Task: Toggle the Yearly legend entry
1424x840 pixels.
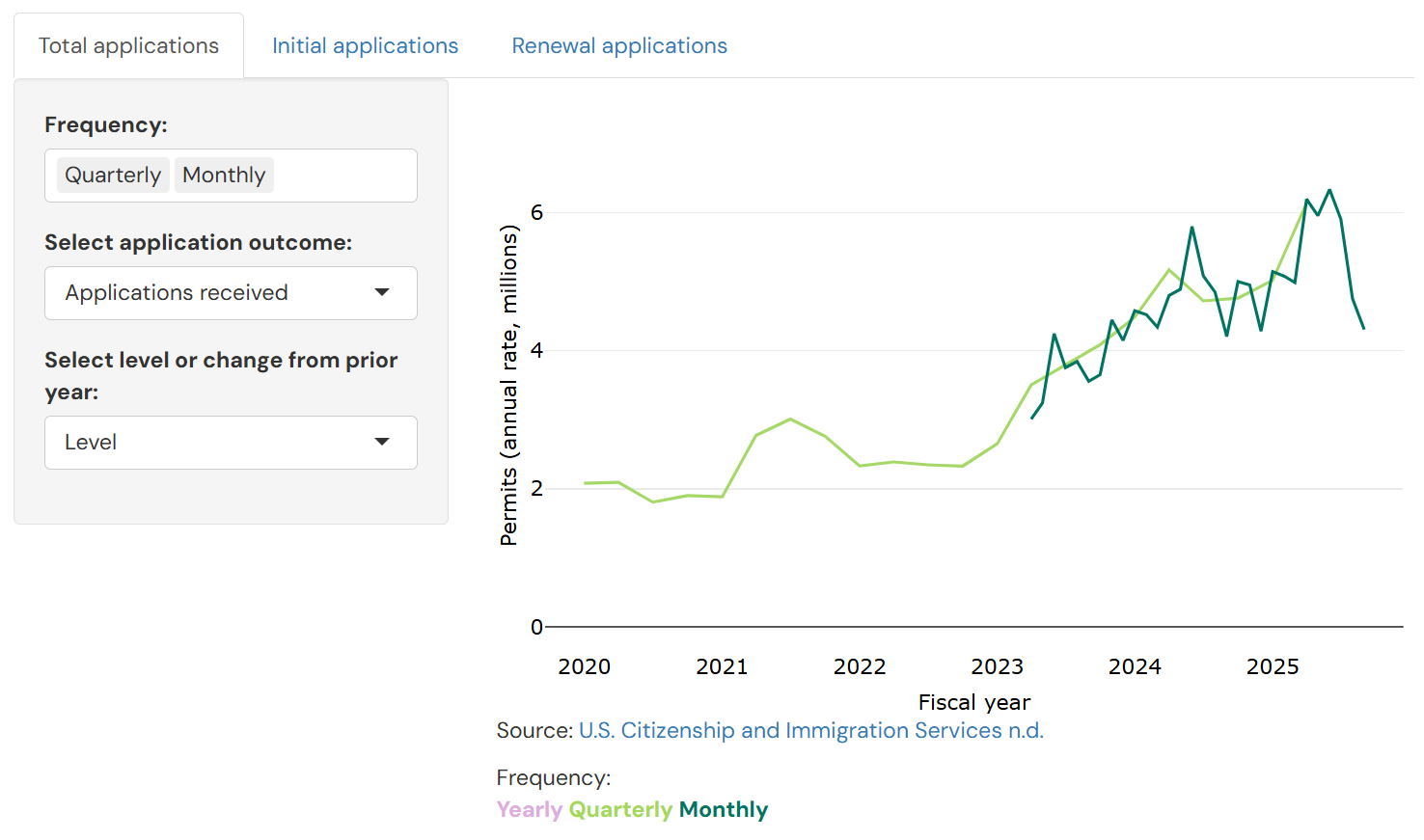Action: [529, 810]
